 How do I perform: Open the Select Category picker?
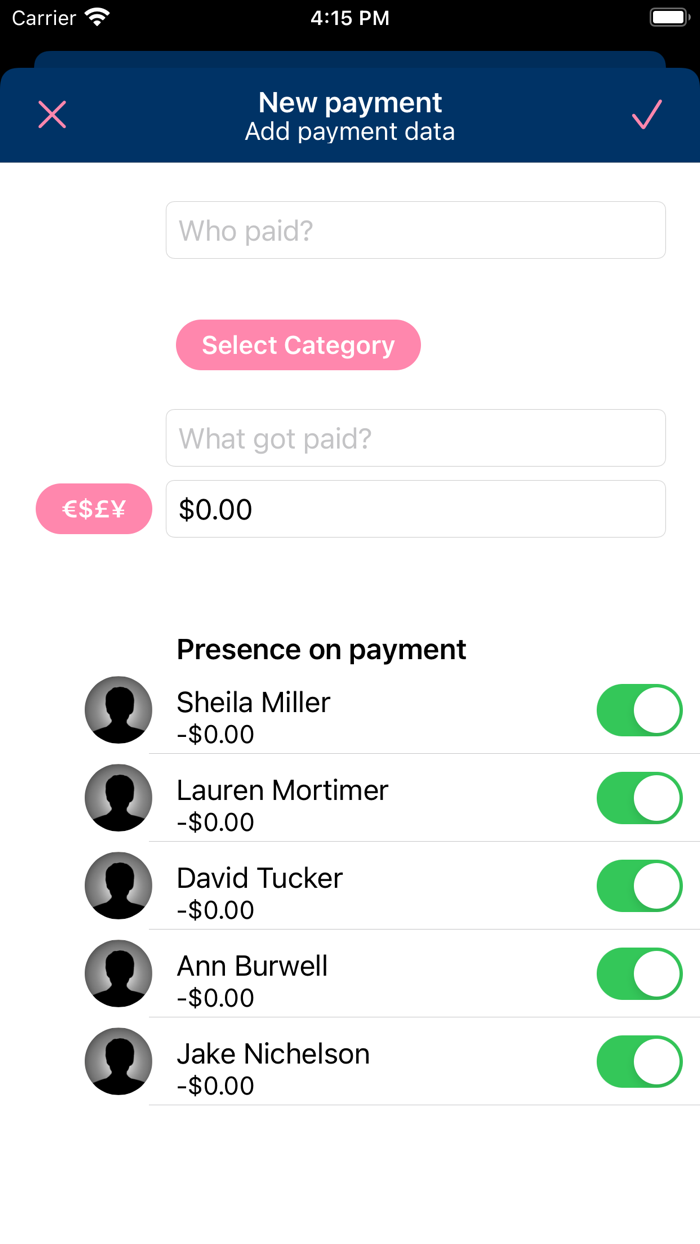point(298,345)
